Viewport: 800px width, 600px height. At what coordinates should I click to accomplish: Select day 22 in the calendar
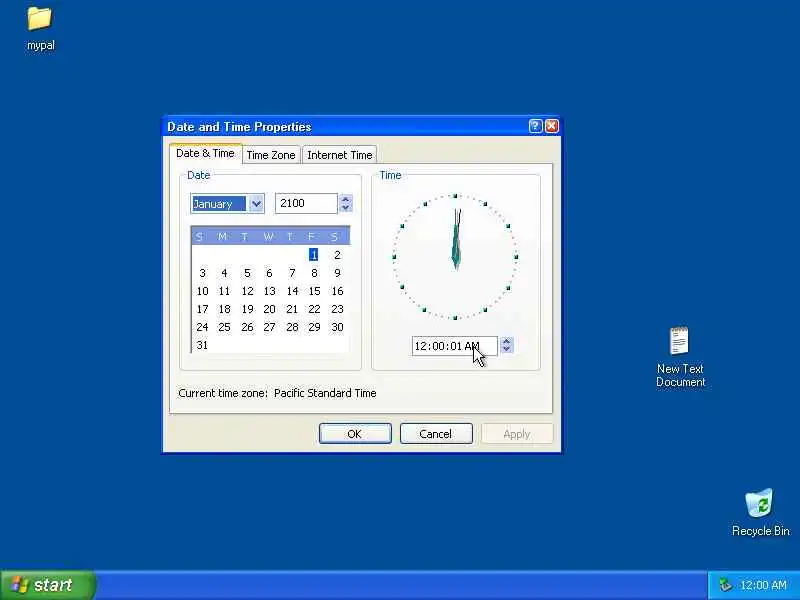click(x=314, y=309)
